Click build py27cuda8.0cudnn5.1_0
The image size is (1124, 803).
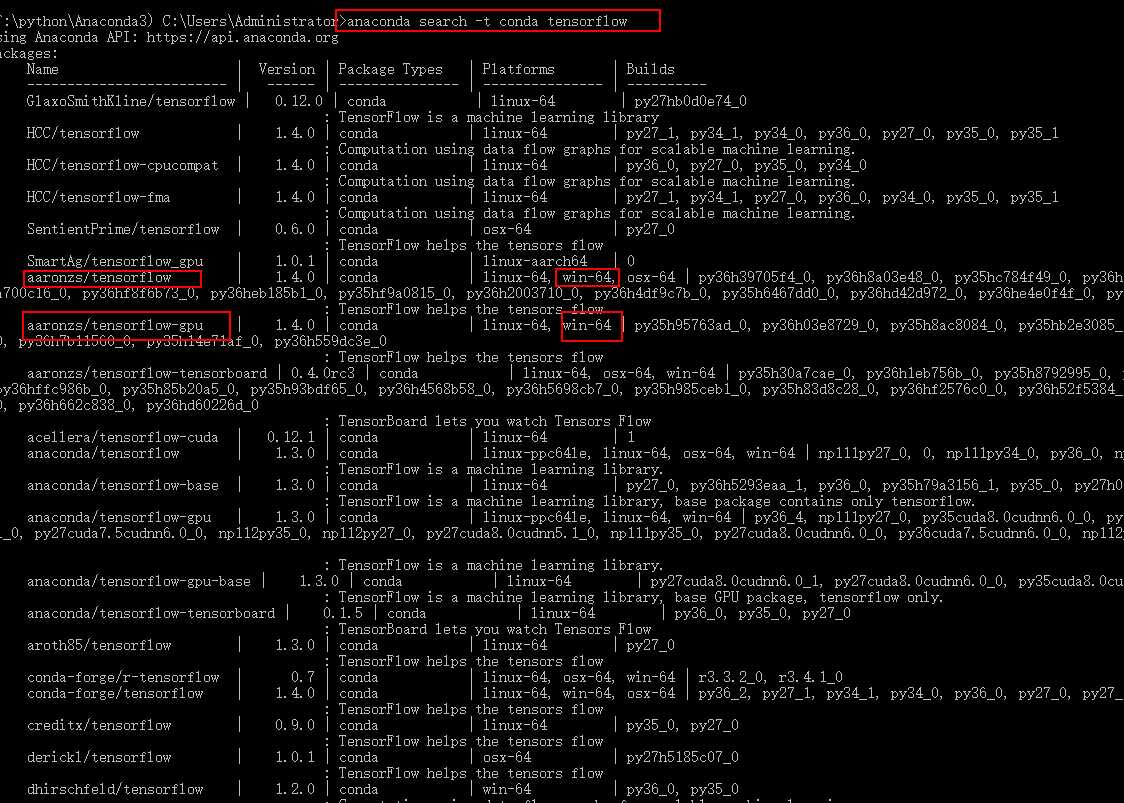(x=509, y=533)
